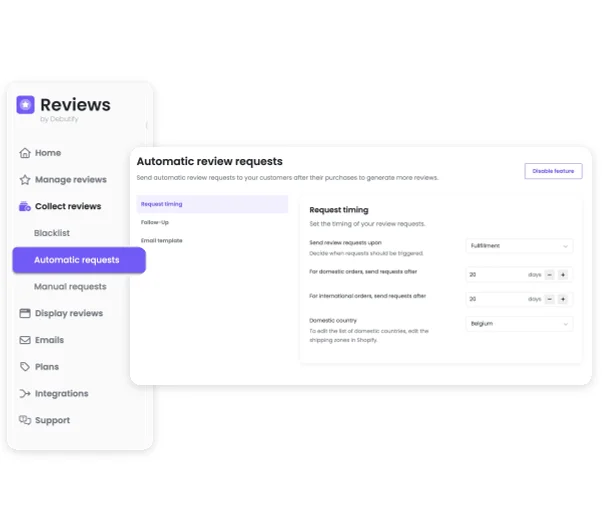Viewport: 603px width, 521px height.
Task: Click the Manage reviews star icon
Action: pos(25,180)
